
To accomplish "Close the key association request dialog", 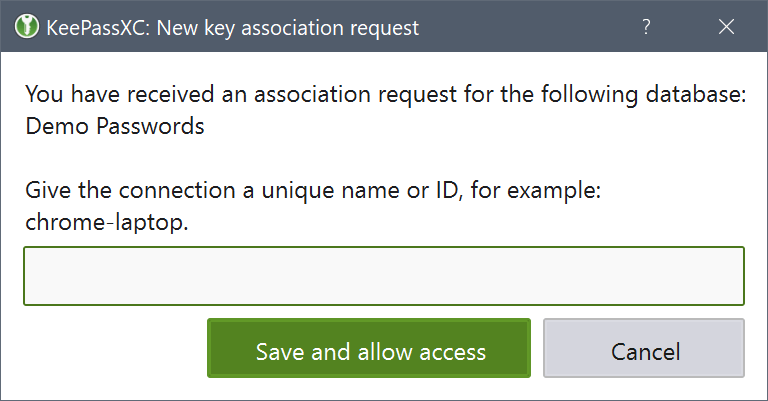I will pos(727,28).
